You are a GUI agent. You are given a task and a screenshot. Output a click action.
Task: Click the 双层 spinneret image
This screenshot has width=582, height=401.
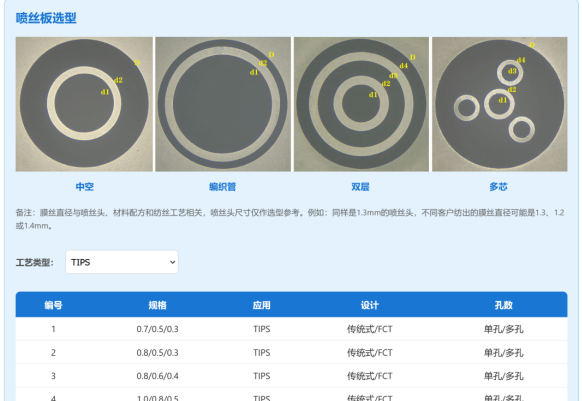pos(361,104)
